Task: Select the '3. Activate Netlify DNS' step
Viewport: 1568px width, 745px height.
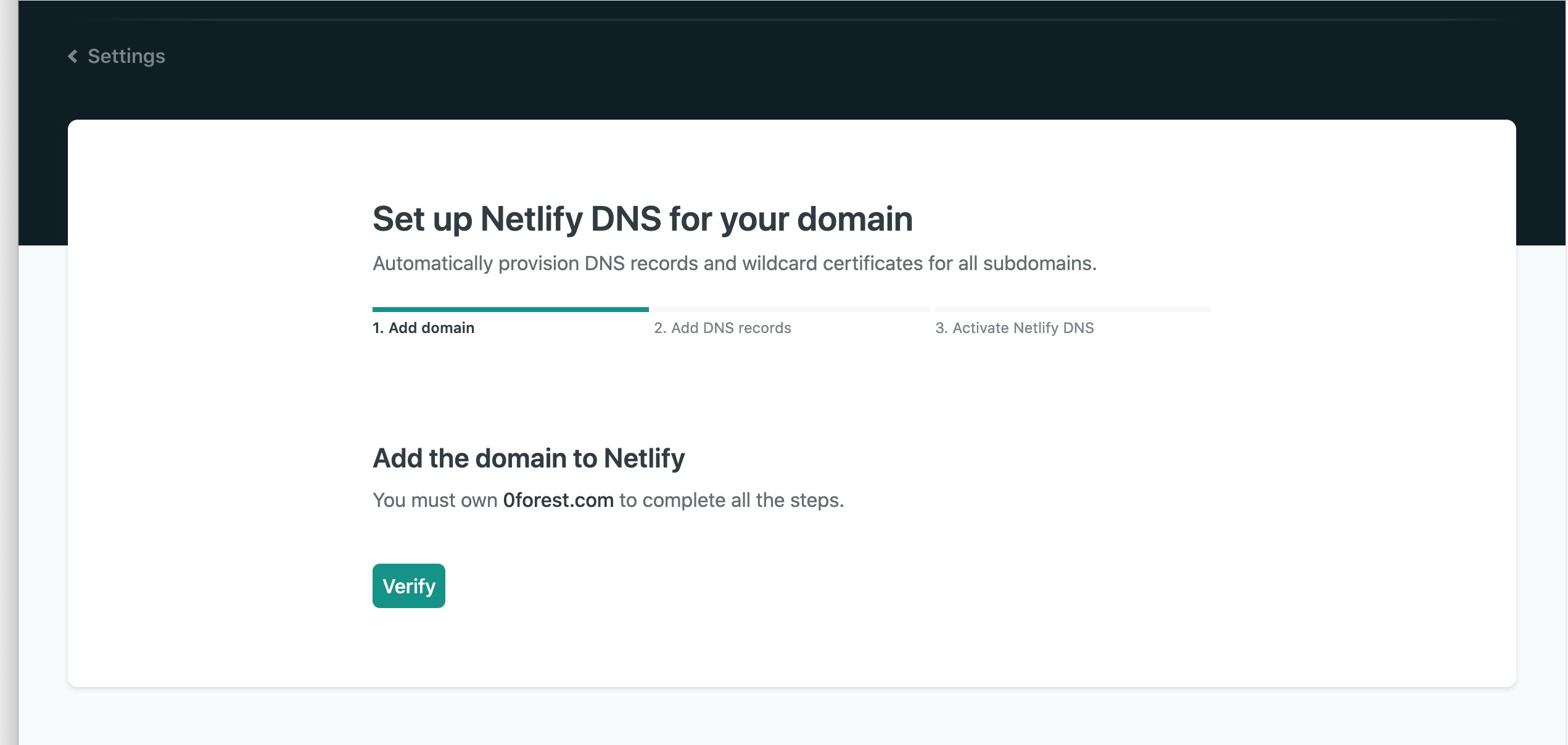Action: 1014,327
